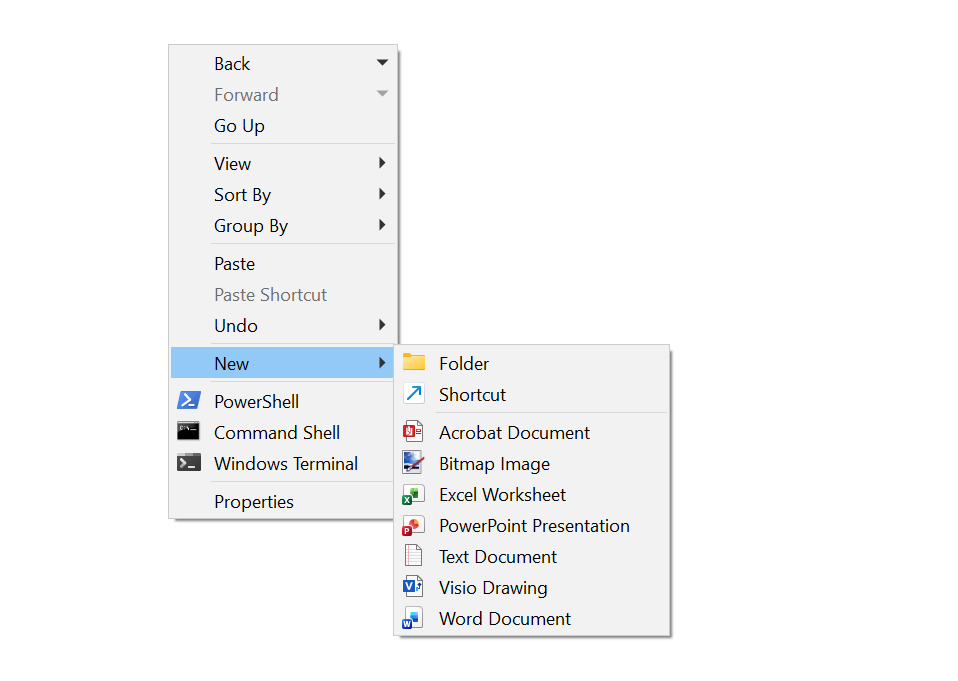Open the Group By submenu arrow

pos(382,225)
